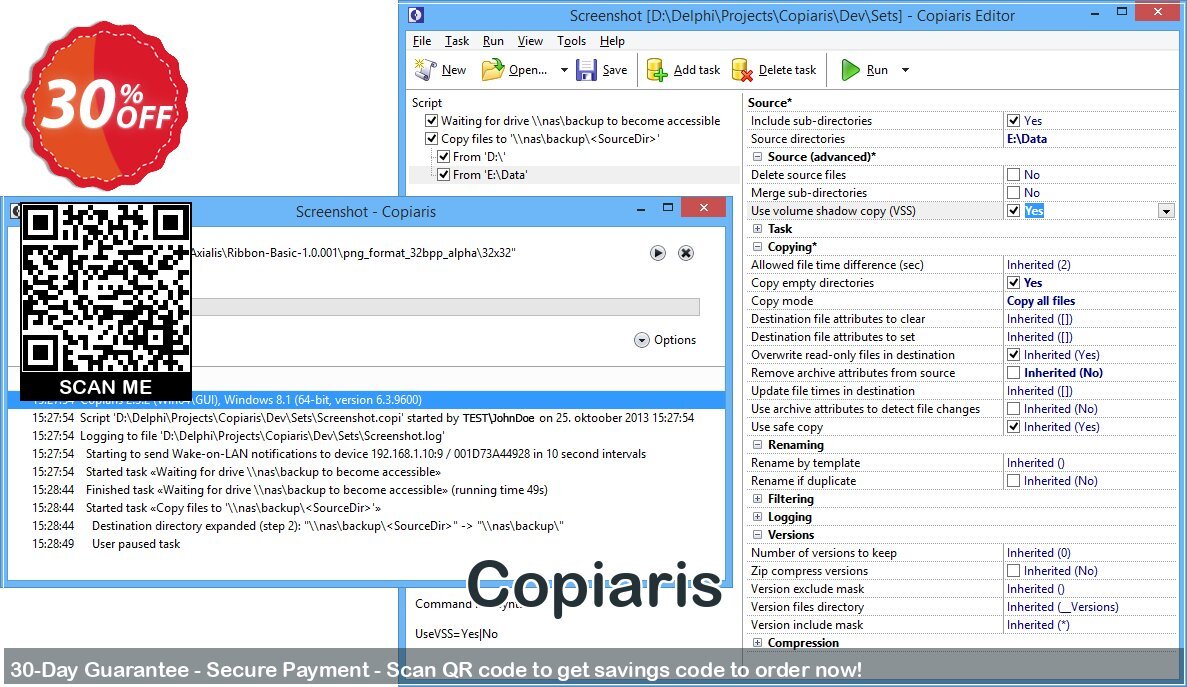Uncheck the Waiting for drive task checkbox
Viewport: 1187px width, 687px height.
tap(431, 120)
